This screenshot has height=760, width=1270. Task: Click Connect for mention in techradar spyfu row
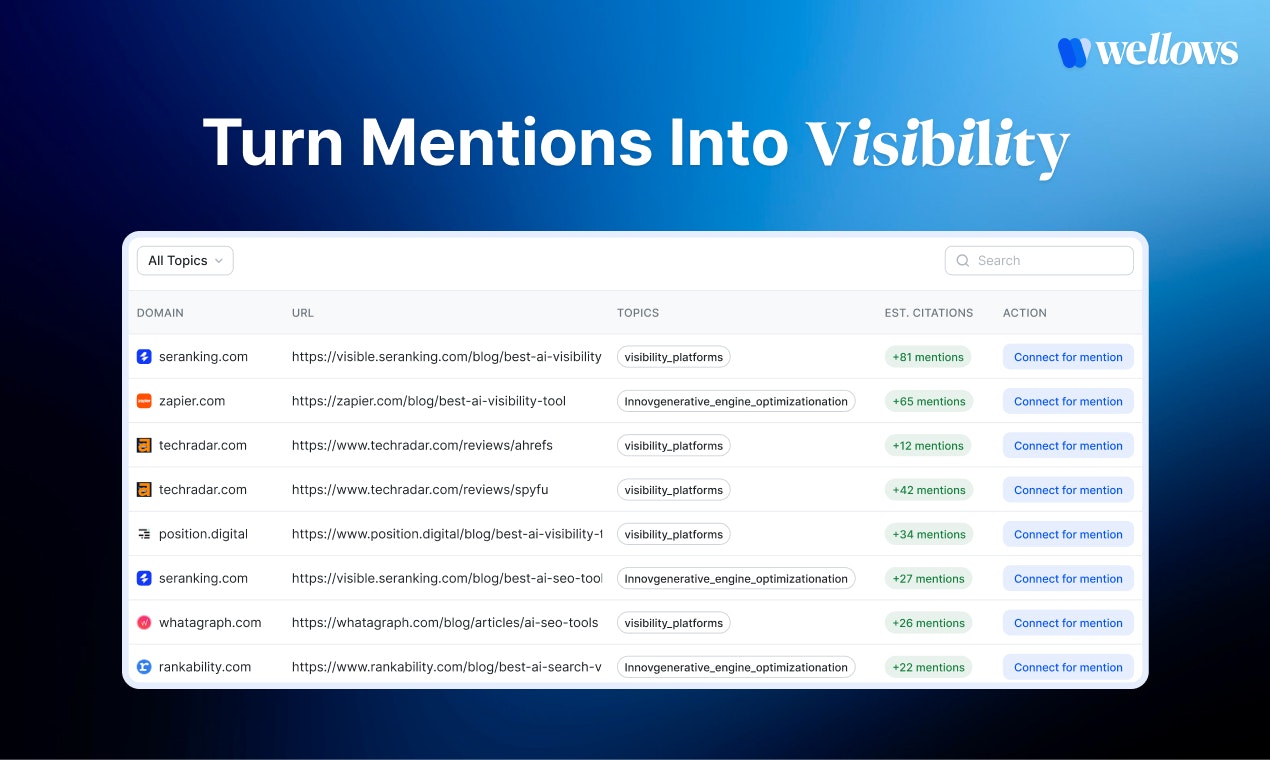[1068, 490]
